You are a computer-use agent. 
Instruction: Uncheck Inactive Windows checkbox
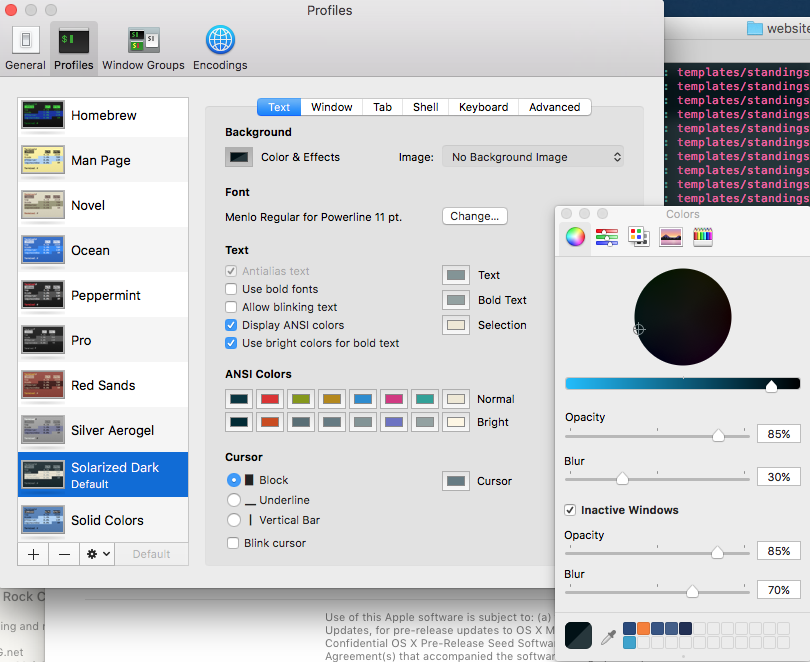(x=570, y=510)
